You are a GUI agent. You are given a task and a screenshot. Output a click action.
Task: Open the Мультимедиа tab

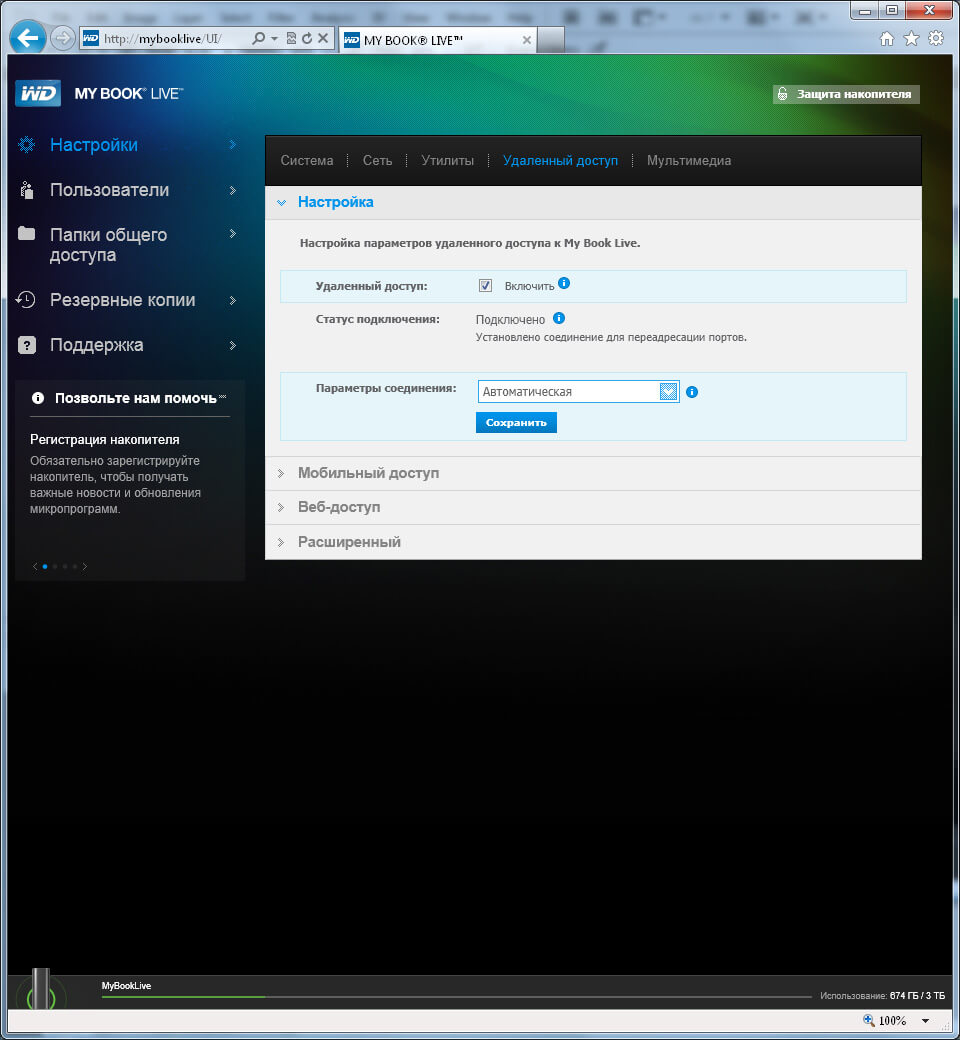tap(689, 161)
